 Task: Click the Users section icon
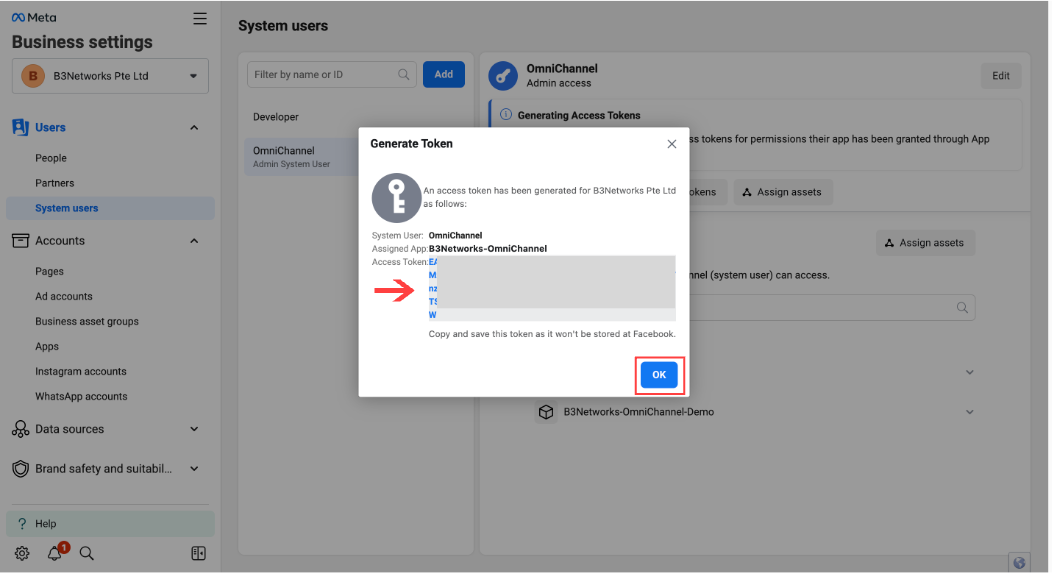[20, 127]
